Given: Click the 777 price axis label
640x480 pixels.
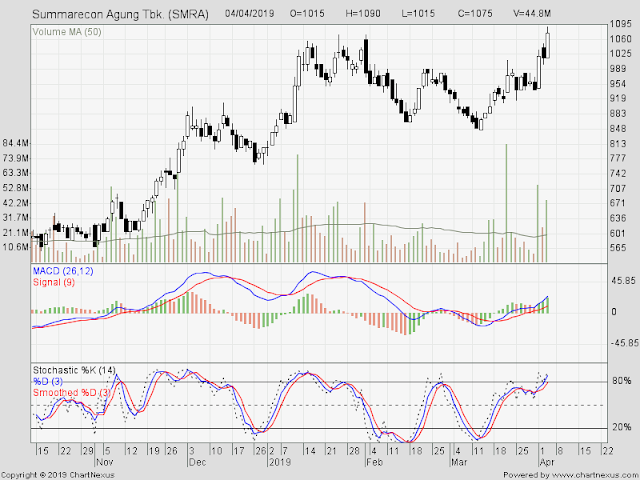Looking at the screenshot, I should click(x=618, y=158).
